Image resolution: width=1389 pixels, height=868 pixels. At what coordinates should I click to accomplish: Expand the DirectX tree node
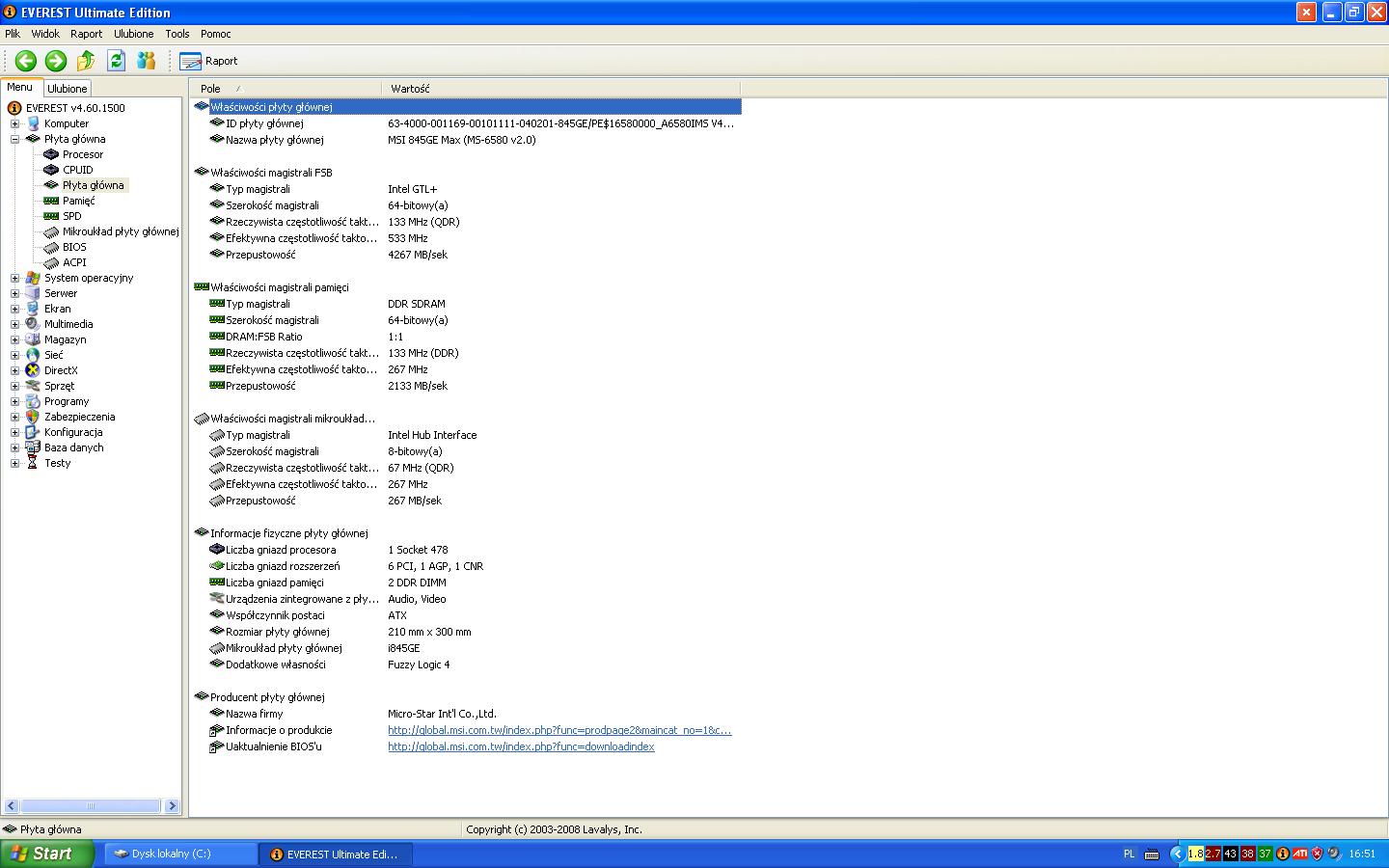14,370
